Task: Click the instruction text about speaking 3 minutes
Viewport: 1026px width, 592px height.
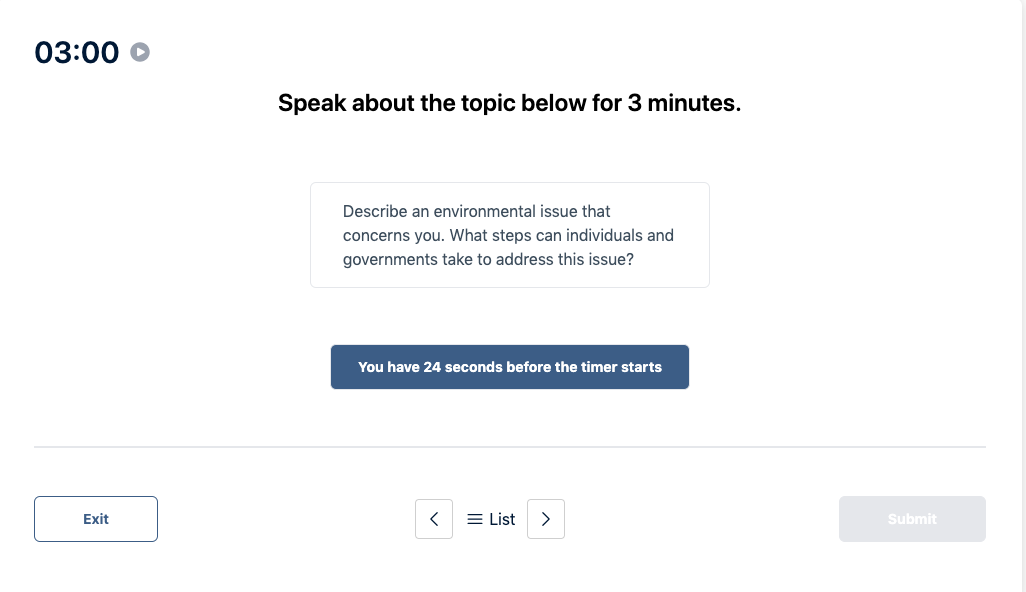Action: 510,103
